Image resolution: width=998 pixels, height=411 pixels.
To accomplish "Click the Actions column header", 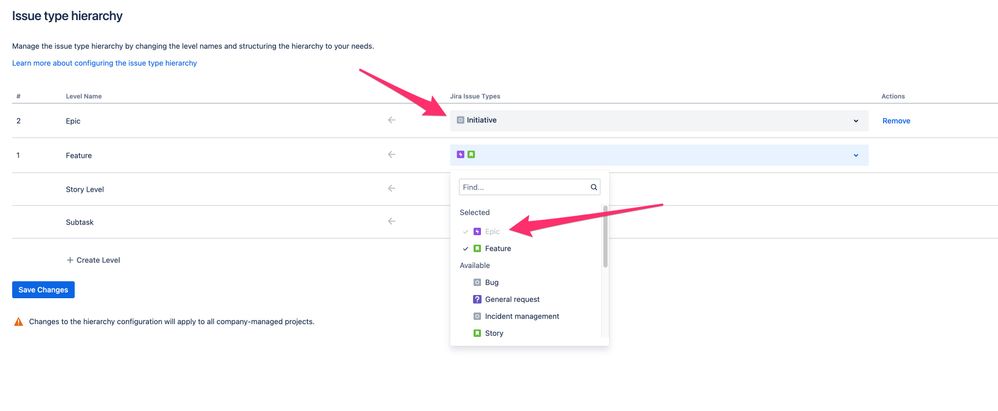I will coord(893,96).
